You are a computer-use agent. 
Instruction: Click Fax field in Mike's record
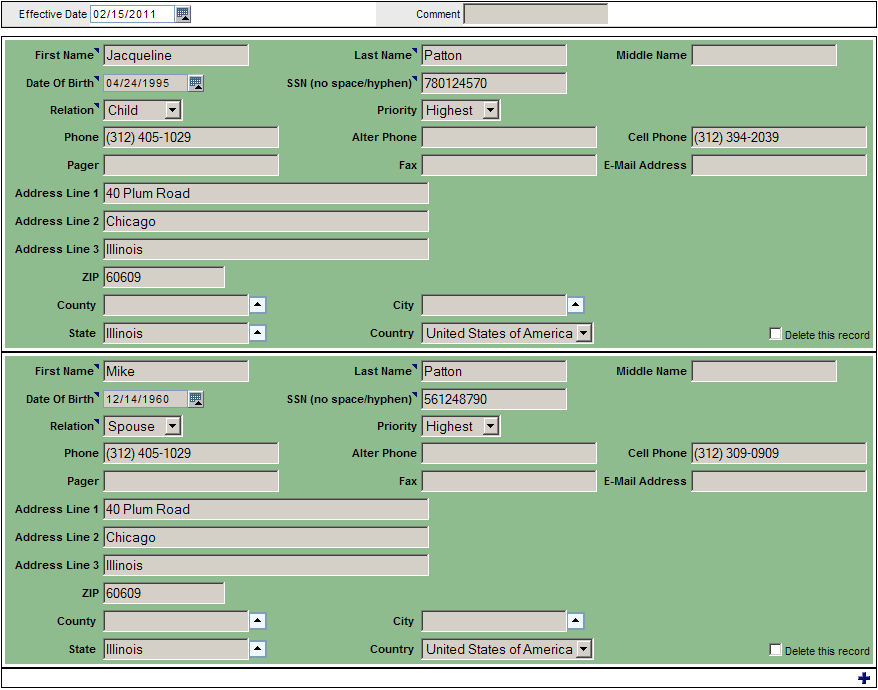tap(509, 481)
